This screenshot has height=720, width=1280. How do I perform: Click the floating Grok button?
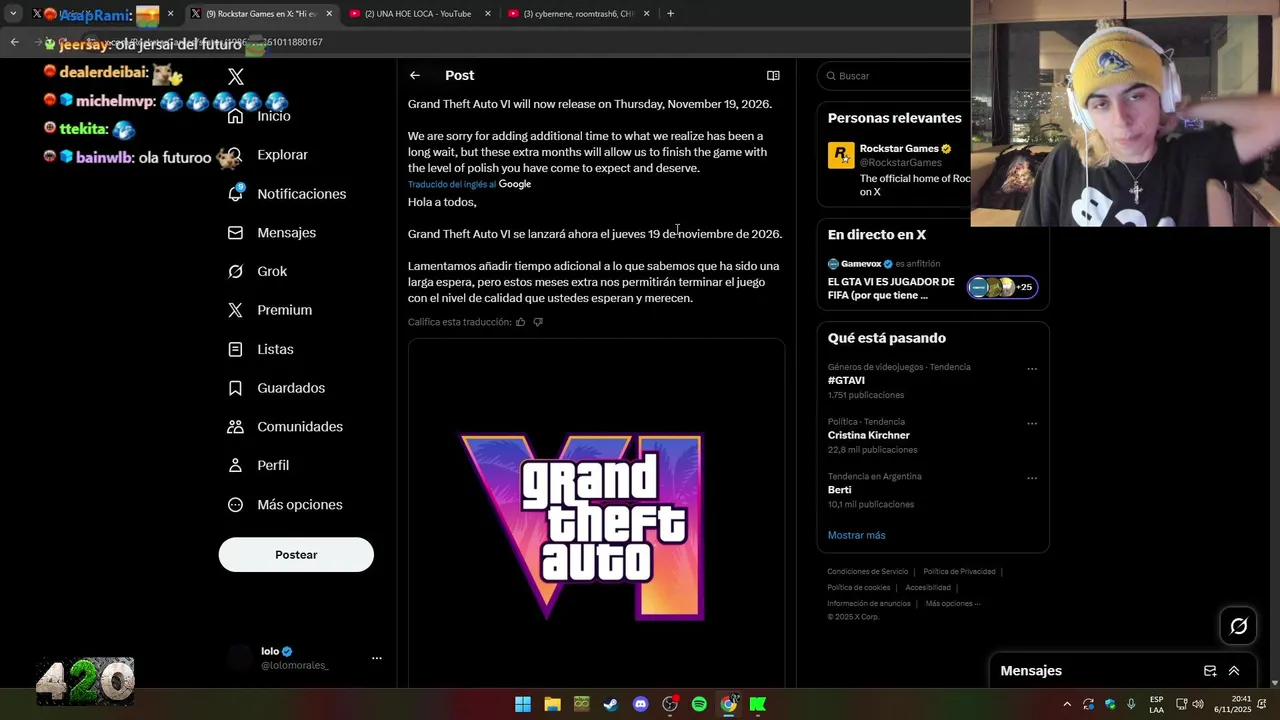click(x=1239, y=626)
